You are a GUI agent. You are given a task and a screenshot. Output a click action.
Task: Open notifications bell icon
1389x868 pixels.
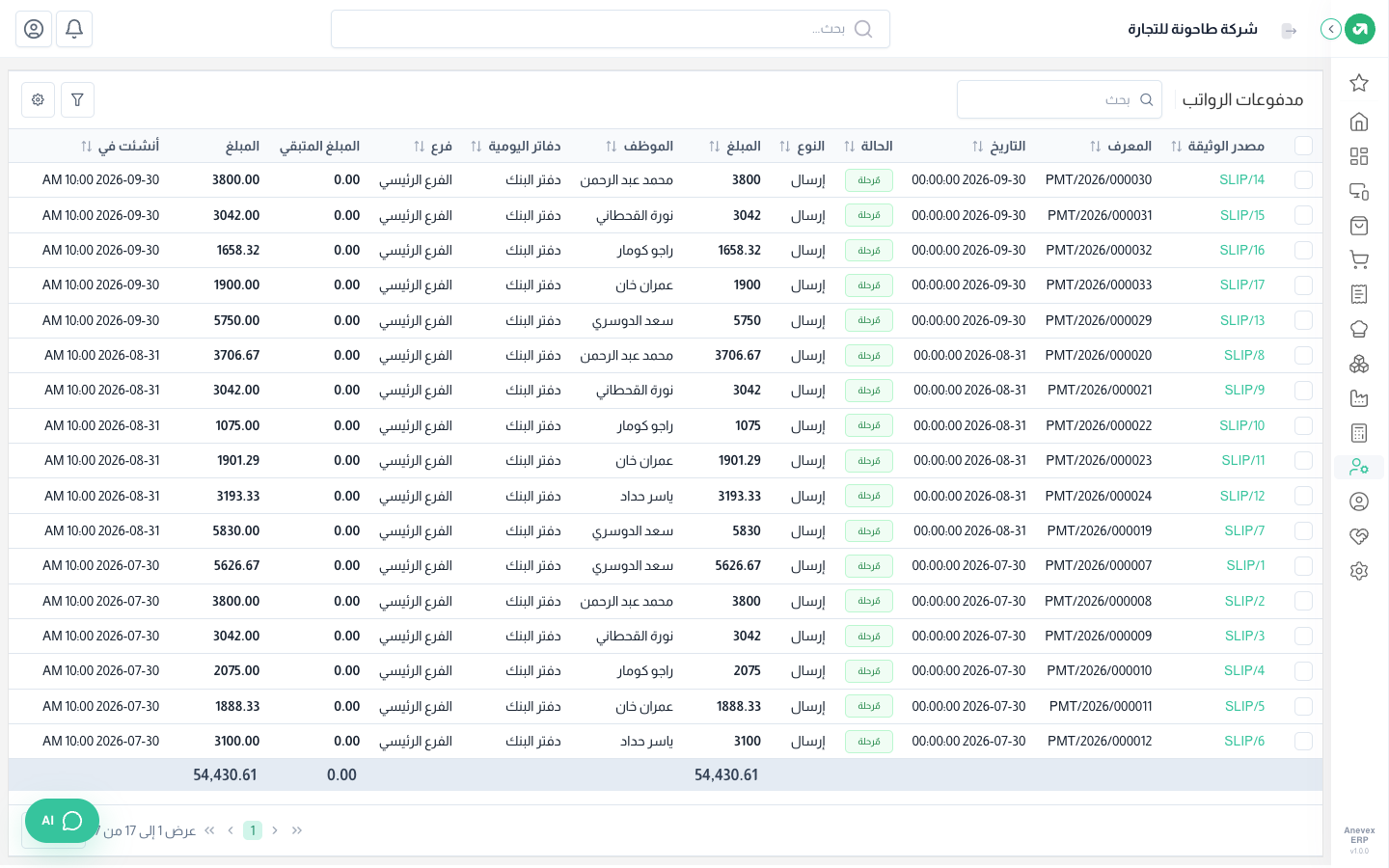pyautogui.click(x=74, y=29)
